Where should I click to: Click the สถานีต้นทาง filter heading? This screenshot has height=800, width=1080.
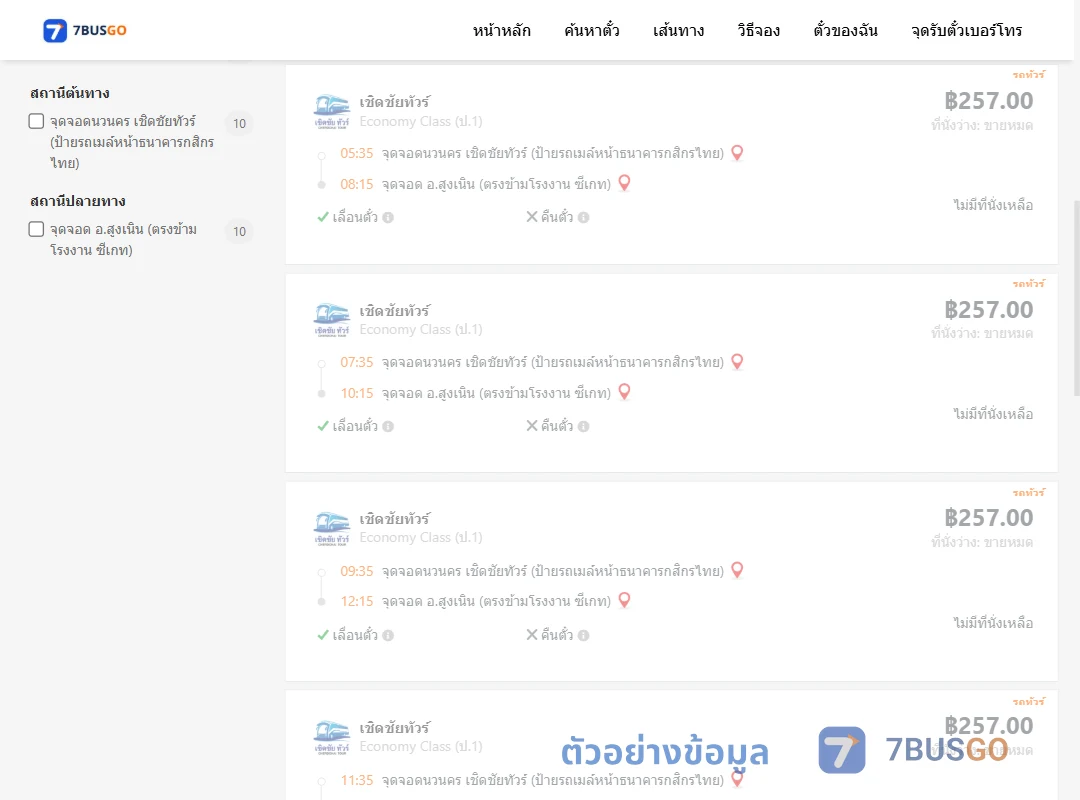(x=70, y=92)
